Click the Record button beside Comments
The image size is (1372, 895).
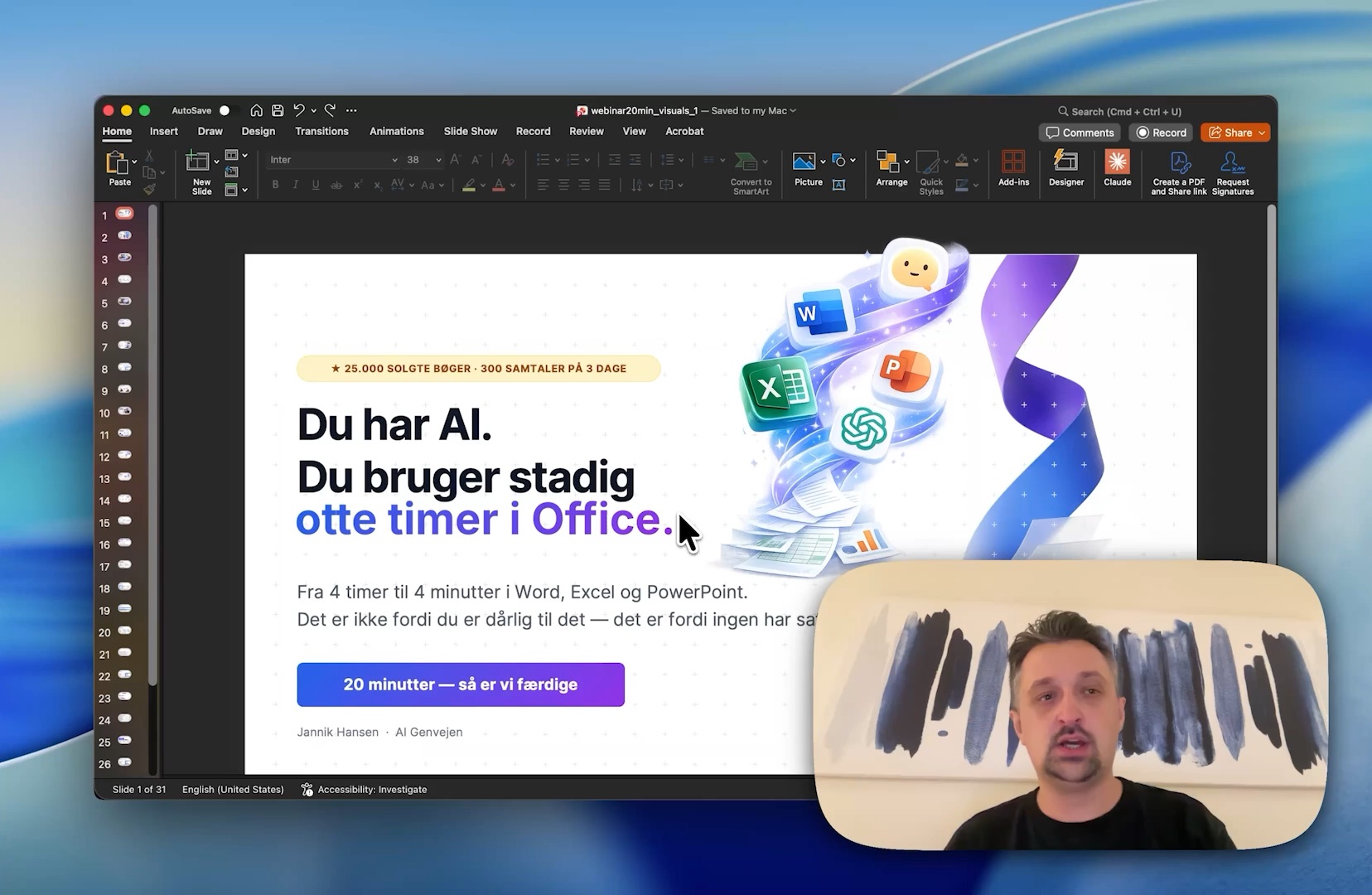tap(1162, 133)
